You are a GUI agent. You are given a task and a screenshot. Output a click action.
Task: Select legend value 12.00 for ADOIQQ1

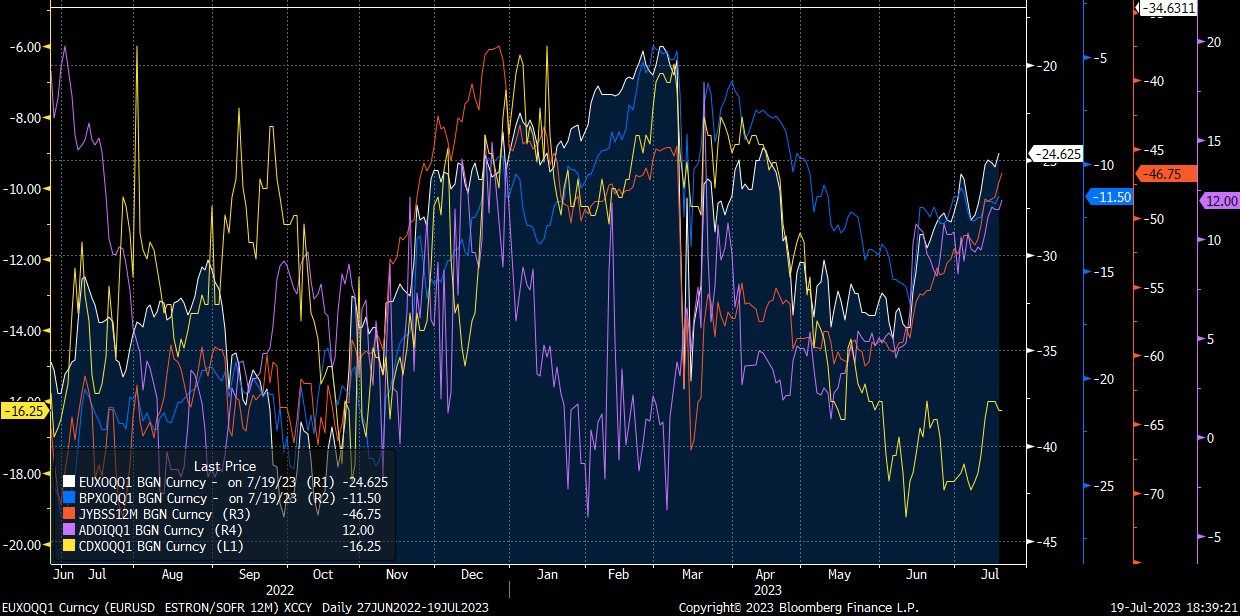pos(357,530)
